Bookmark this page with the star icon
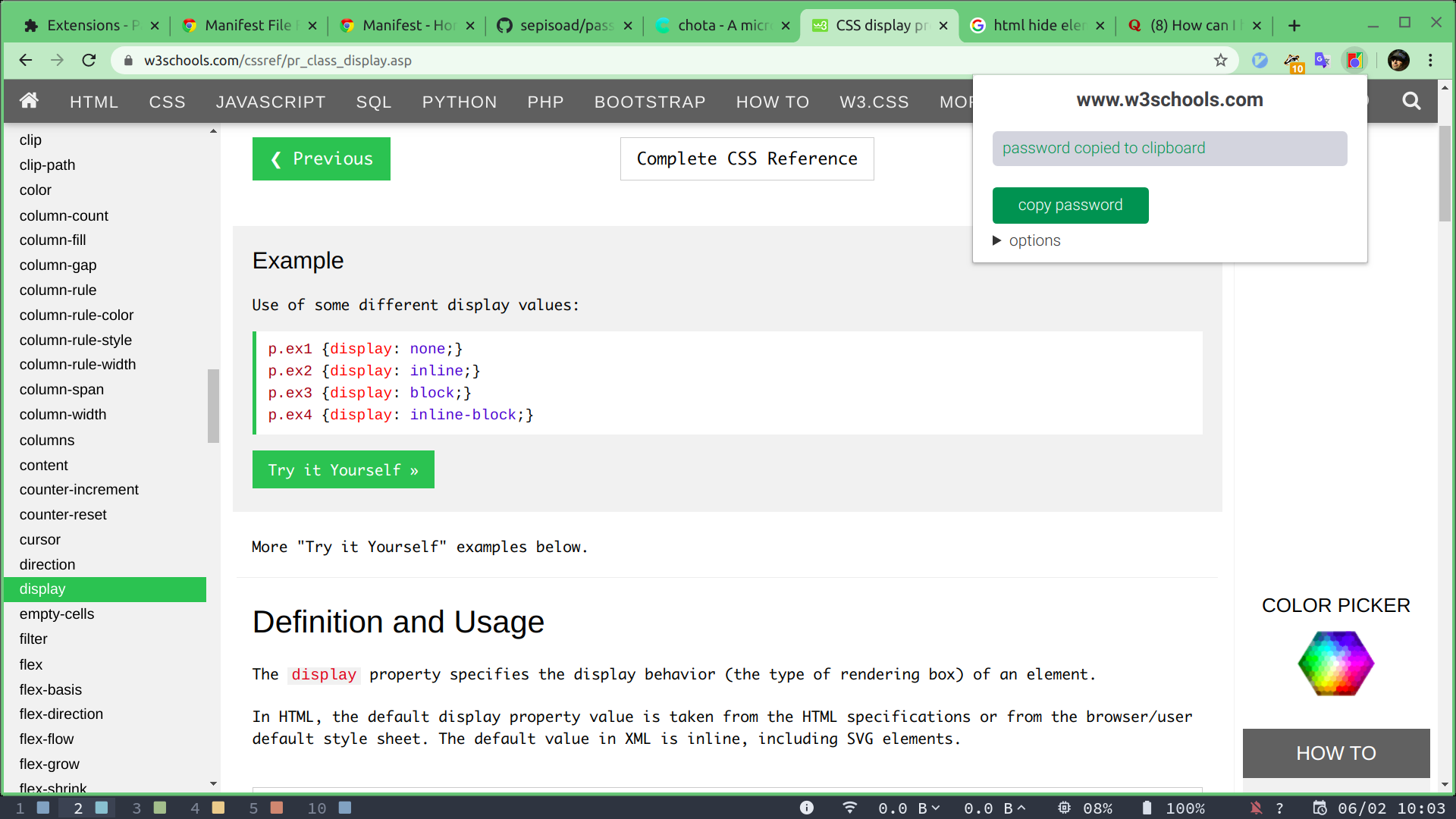Viewport: 1456px width, 819px height. pos(1220,61)
